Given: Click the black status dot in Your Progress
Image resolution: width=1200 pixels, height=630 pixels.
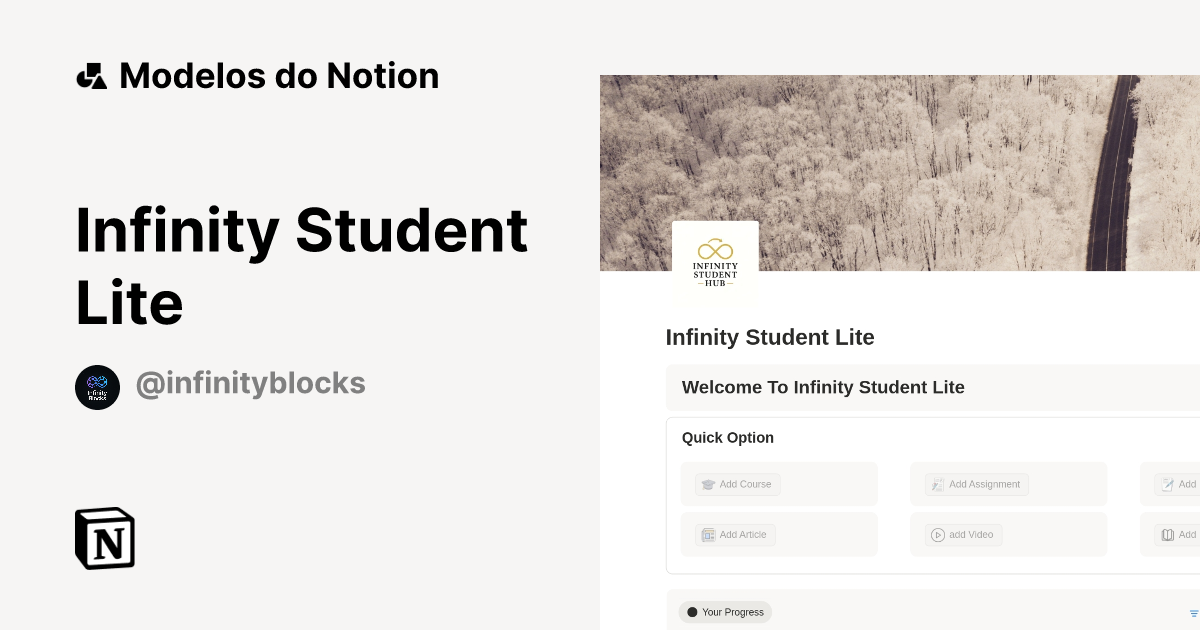Looking at the screenshot, I should (693, 611).
